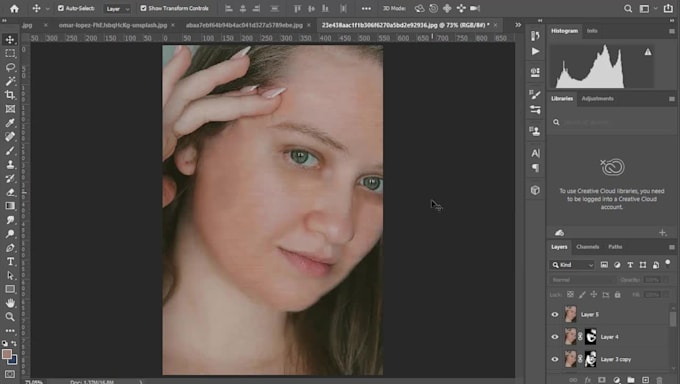Select the Move tool
Screen dimensions: 680x384
click(10, 39)
